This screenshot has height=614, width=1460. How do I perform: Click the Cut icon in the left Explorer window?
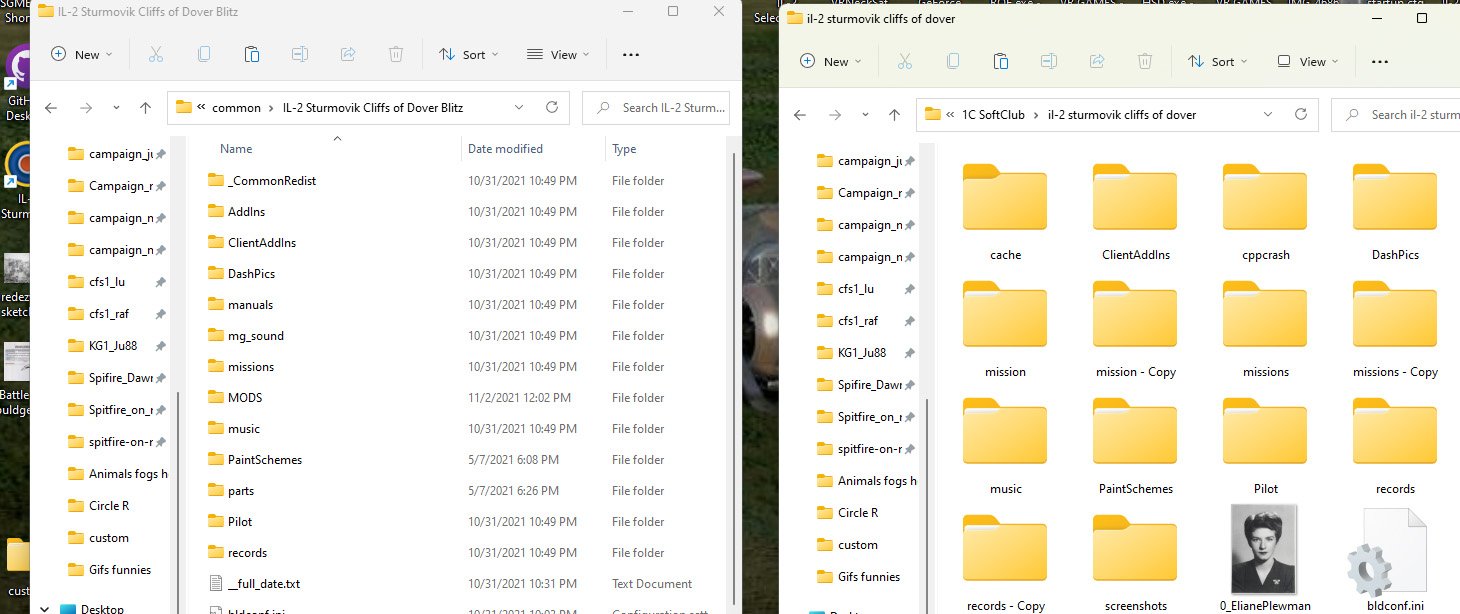[x=156, y=55]
